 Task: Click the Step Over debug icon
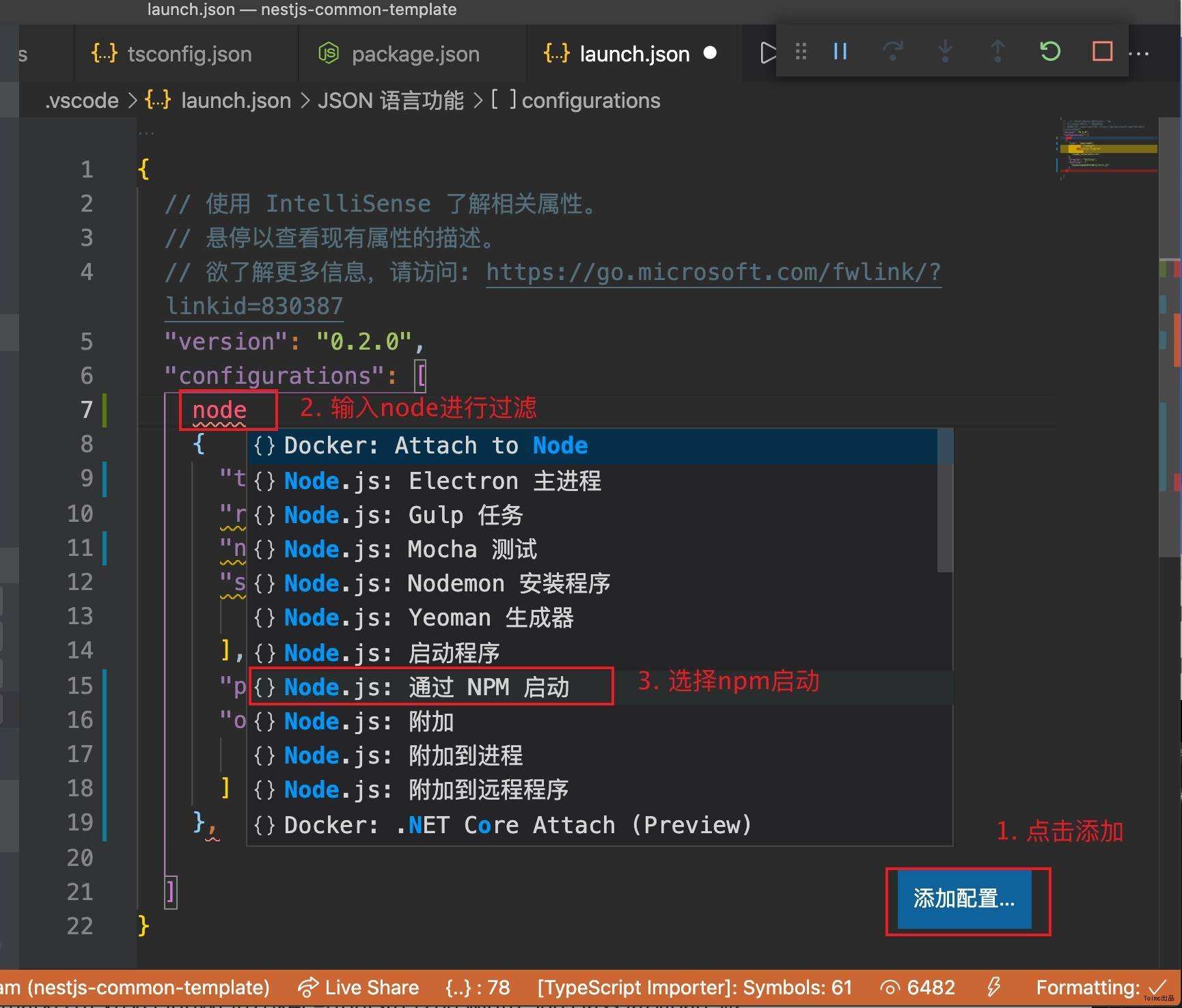pyautogui.click(x=892, y=51)
